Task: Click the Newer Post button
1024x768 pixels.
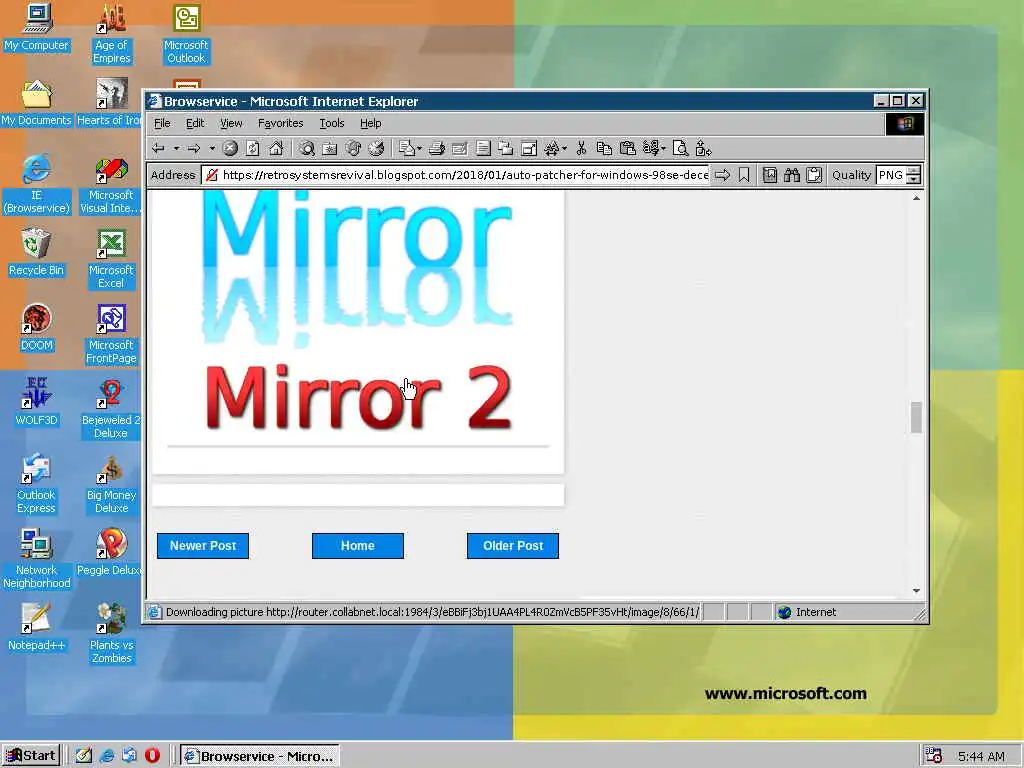Action: (x=202, y=546)
